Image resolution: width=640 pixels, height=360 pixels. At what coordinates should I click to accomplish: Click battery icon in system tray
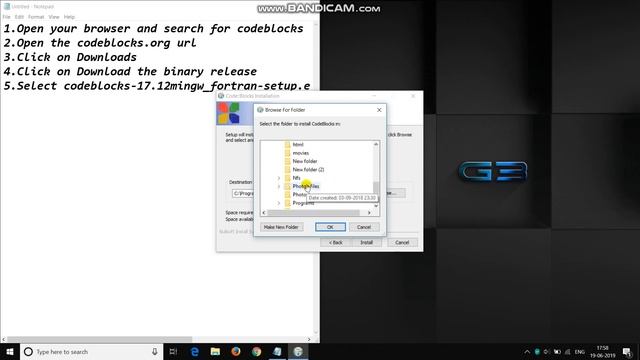coord(557,352)
